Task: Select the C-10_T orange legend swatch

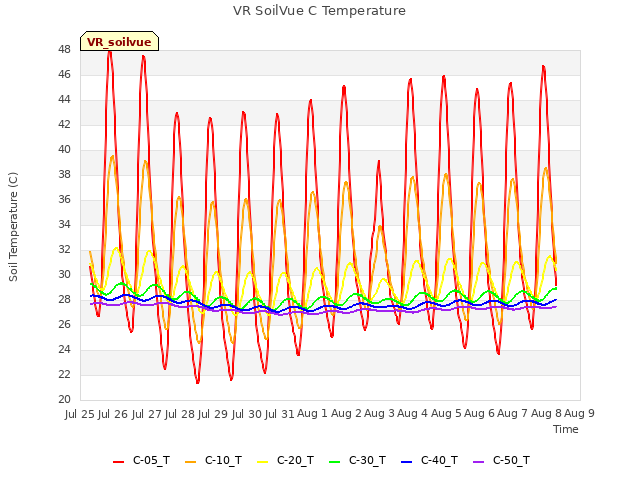Action: click(x=190, y=462)
